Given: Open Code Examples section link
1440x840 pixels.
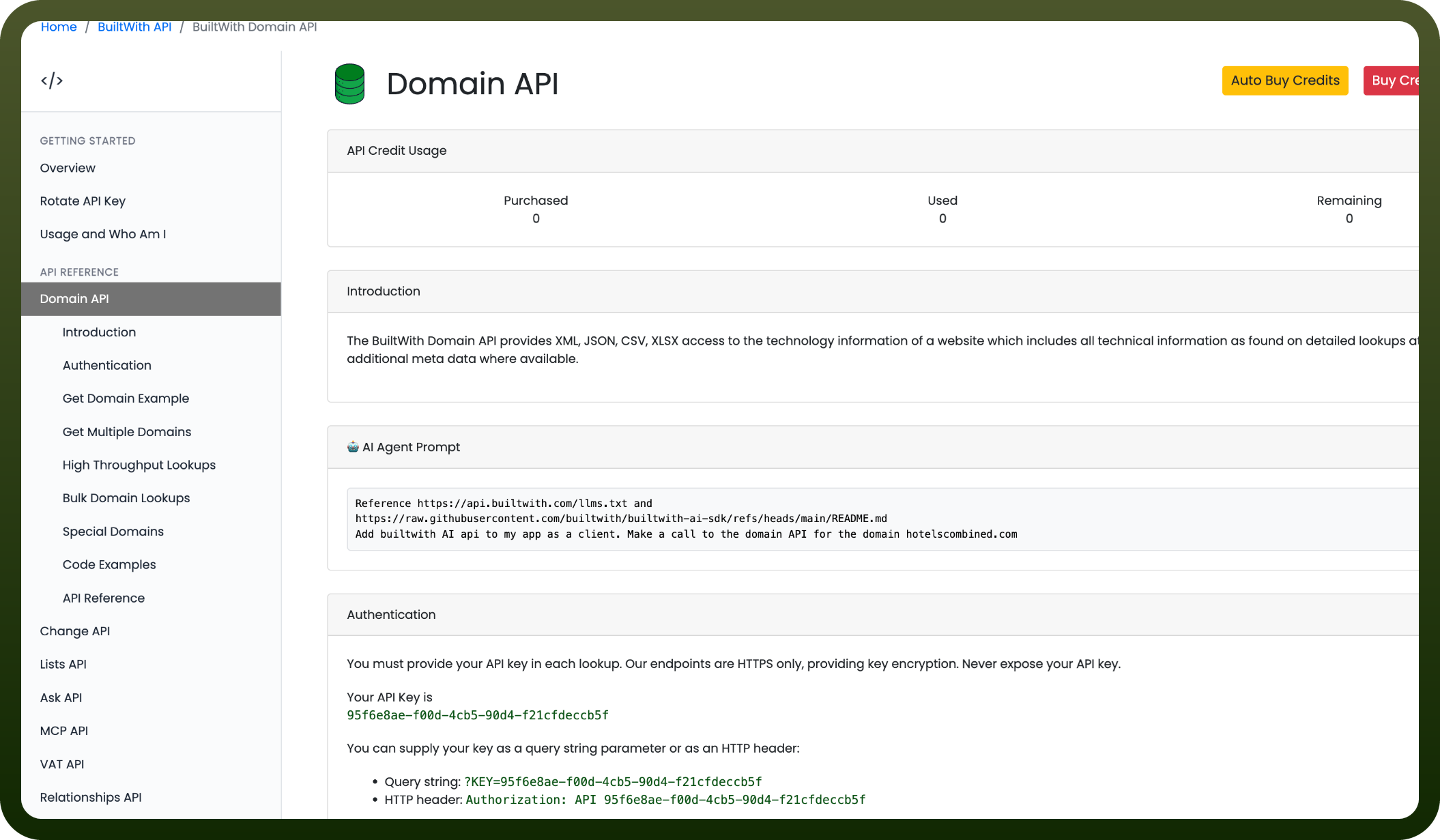Looking at the screenshot, I should (x=109, y=565).
